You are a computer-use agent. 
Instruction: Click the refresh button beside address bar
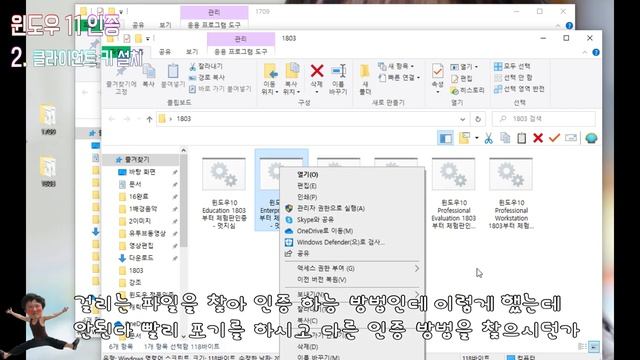click(478, 119)
